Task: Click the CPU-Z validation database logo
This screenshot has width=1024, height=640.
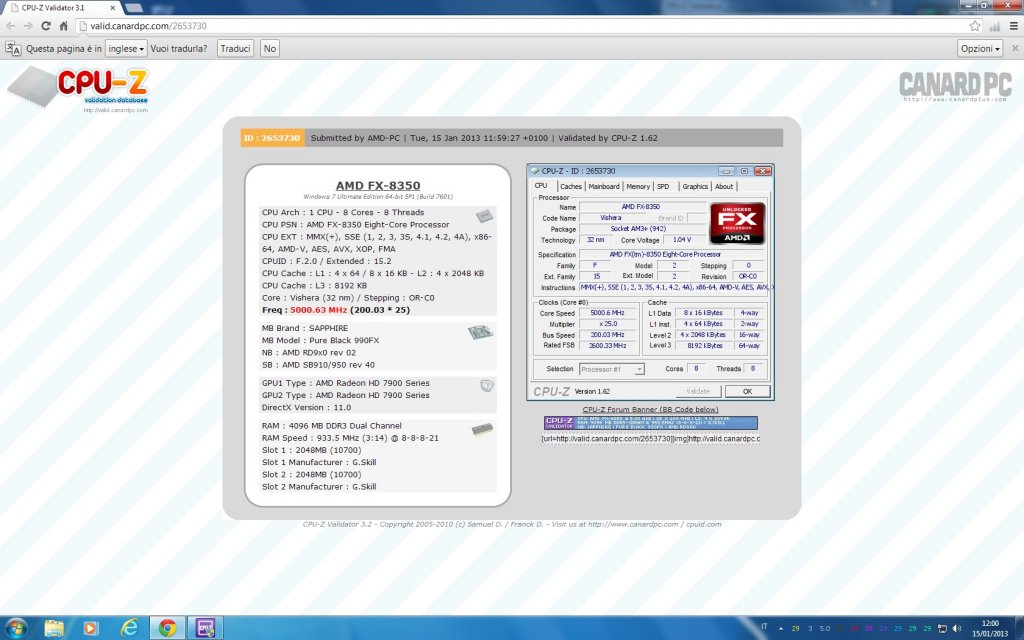Action: (78, 88)
